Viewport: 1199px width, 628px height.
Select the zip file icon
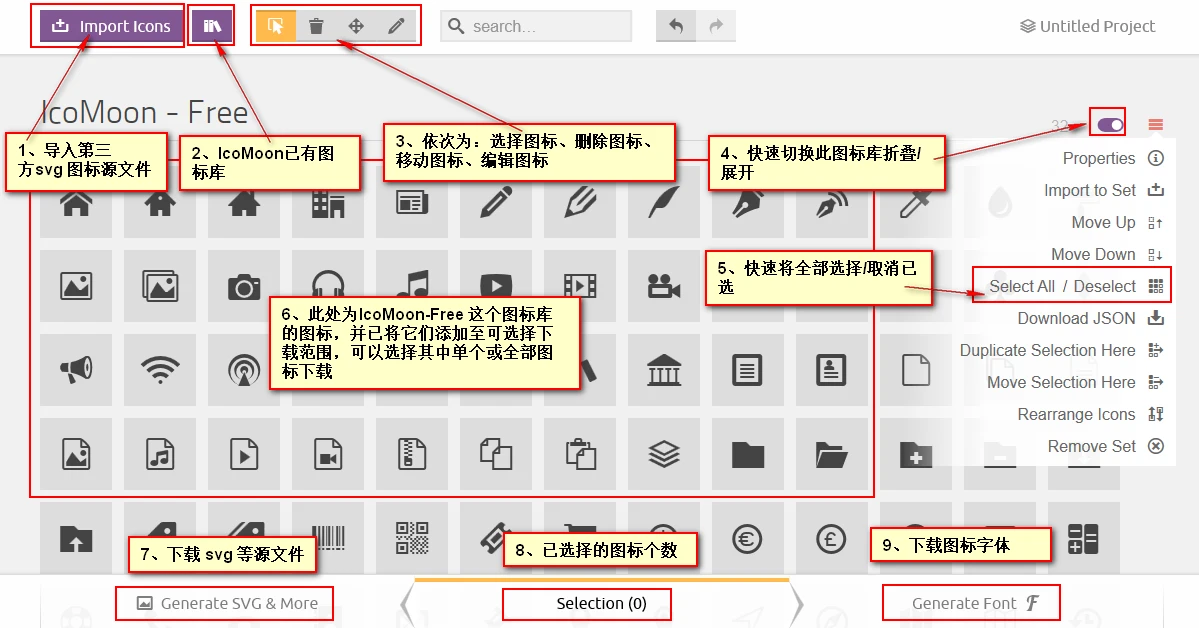pyautogui.click(x=412, y=454)
